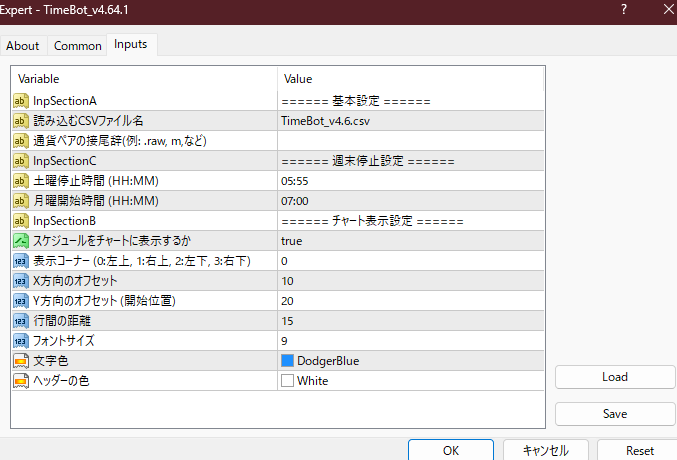Click the integer icon beside フォントサイズ

tap(21, 341)
